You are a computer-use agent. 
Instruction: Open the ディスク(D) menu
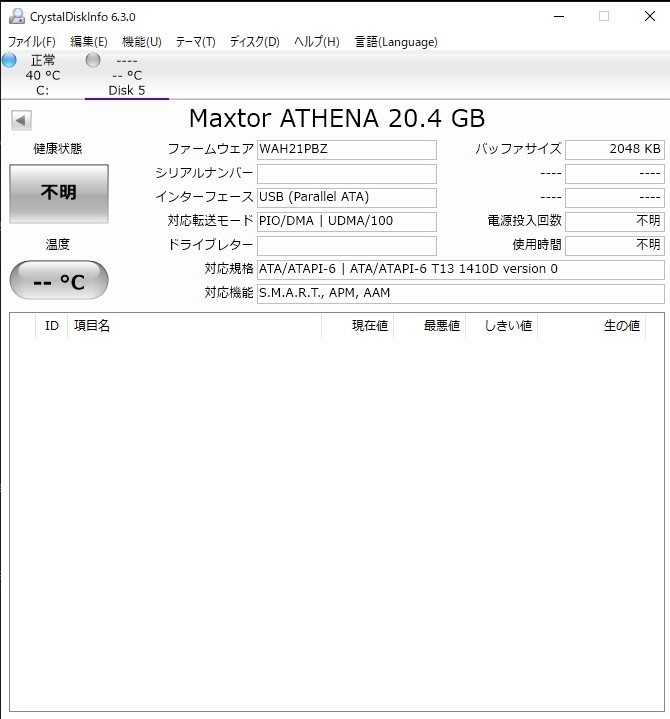point(255,42)
